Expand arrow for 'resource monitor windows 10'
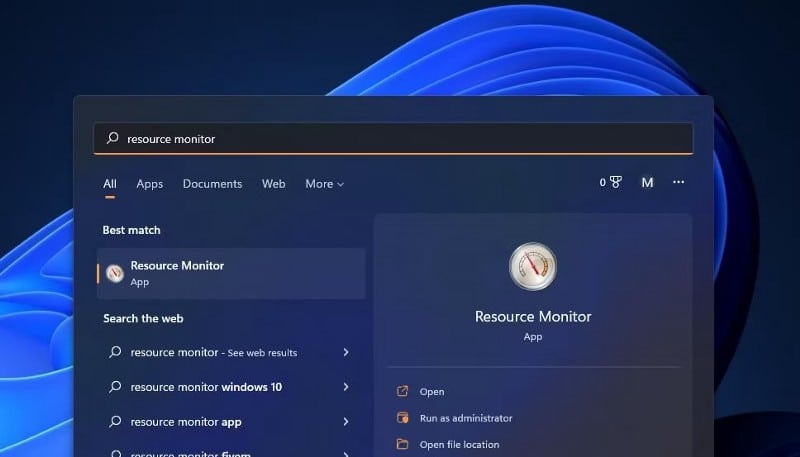 (346, 387)
